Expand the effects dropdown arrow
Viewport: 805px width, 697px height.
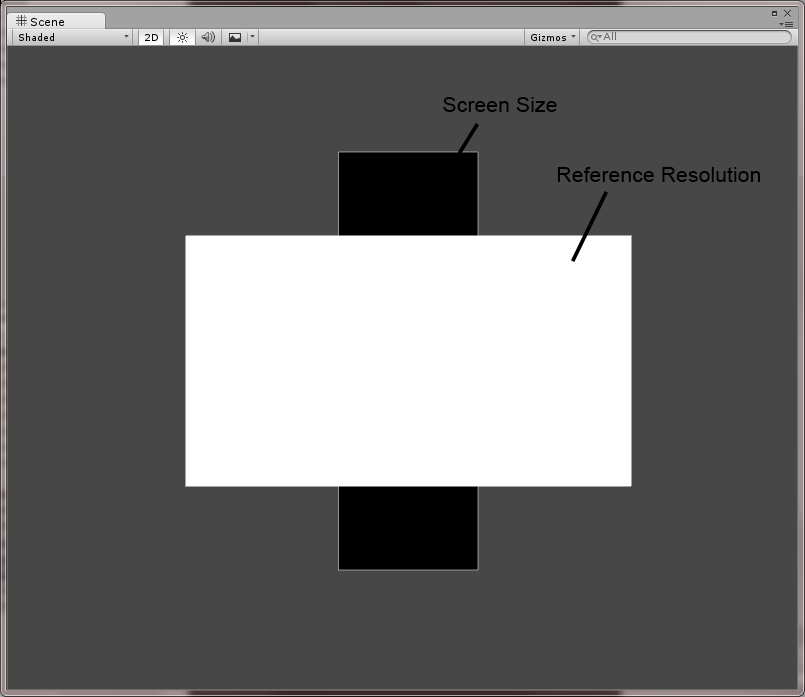[253, 37]
